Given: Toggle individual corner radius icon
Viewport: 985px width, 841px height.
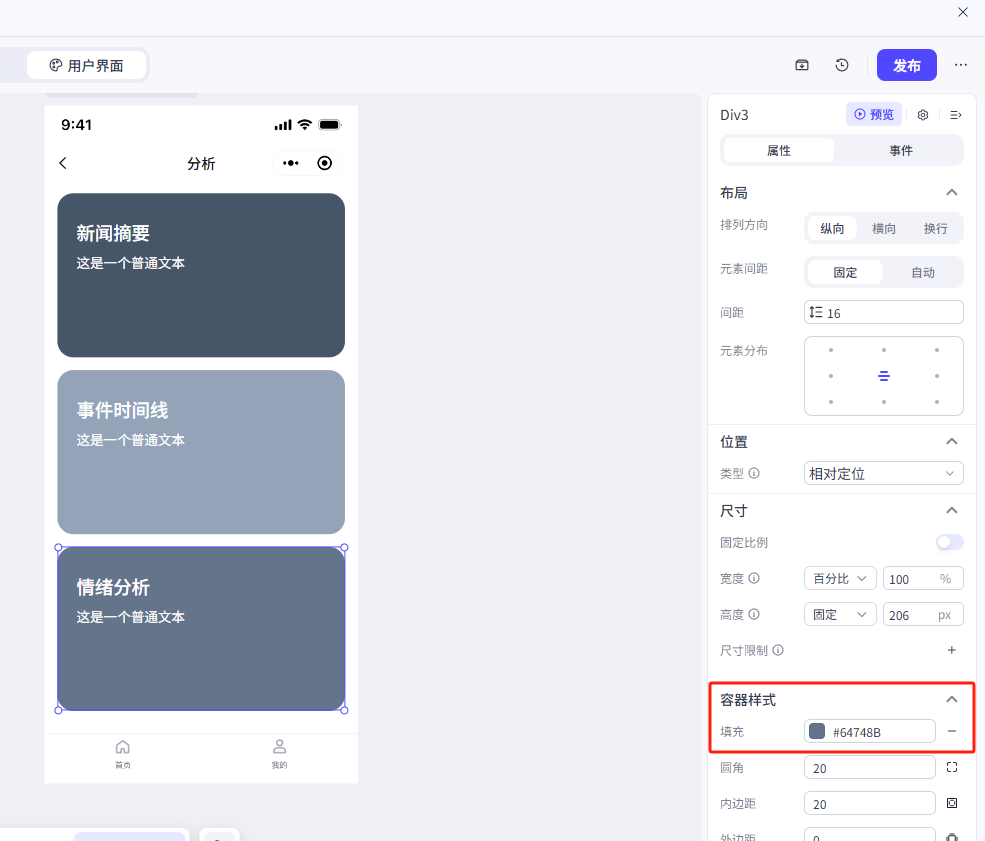Looking at the screenshot, I should click(x=951, y=767).
